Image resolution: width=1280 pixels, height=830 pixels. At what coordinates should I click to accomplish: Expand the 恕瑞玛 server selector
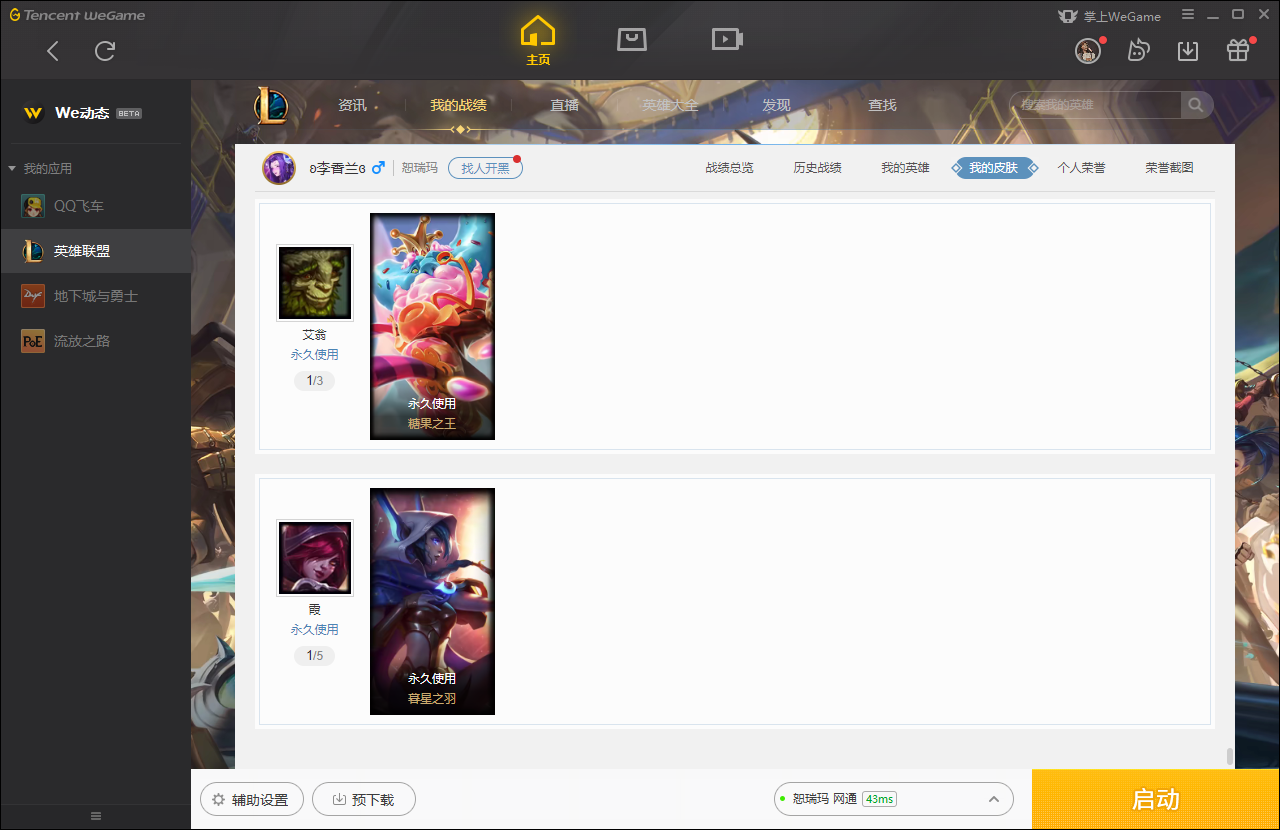(894, 799)
